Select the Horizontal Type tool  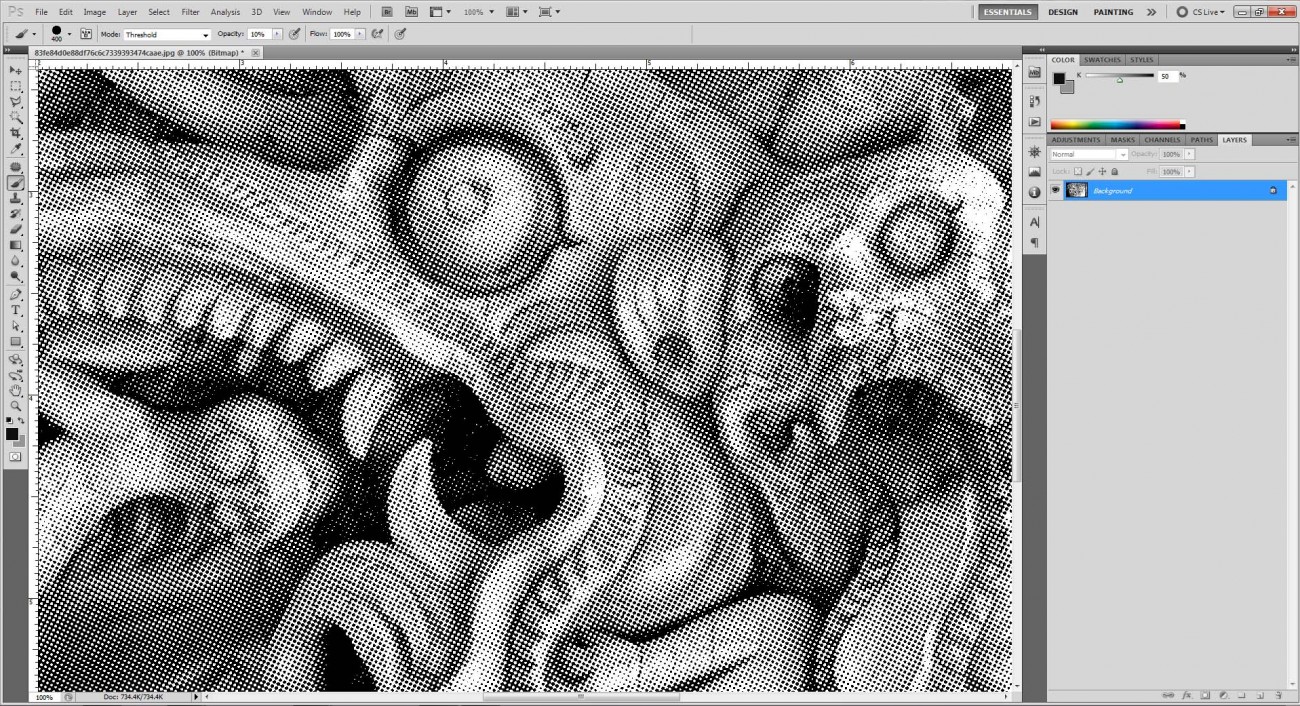pyautogui.click(x=16, y=310)
